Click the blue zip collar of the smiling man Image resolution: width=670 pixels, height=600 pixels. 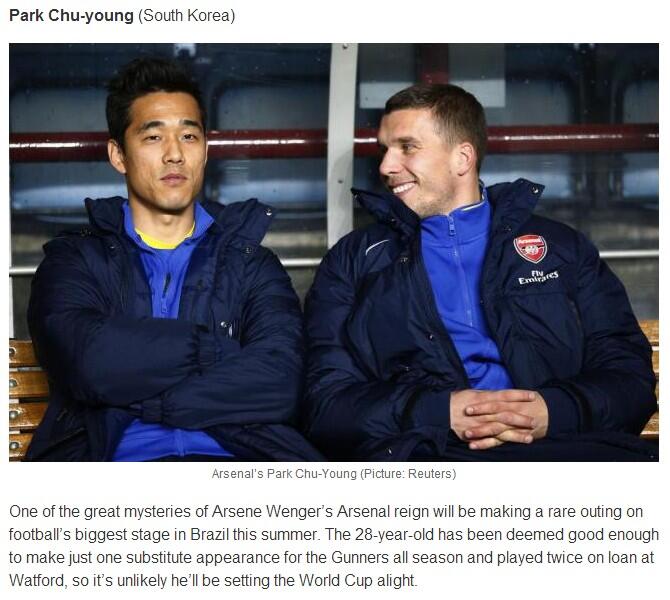(x=455, y=220)
